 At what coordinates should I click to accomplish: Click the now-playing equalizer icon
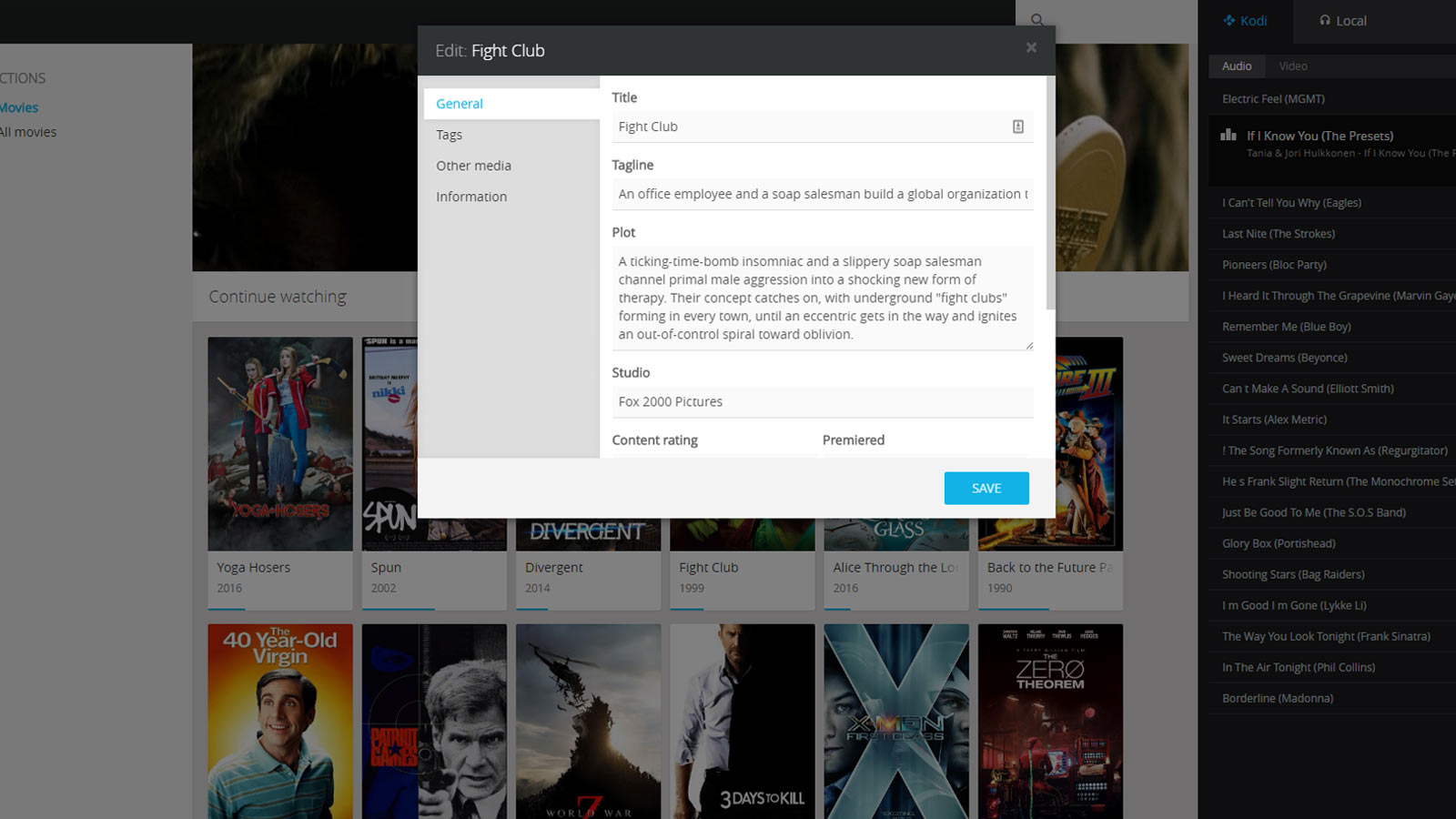click(x=1228, y=135)
